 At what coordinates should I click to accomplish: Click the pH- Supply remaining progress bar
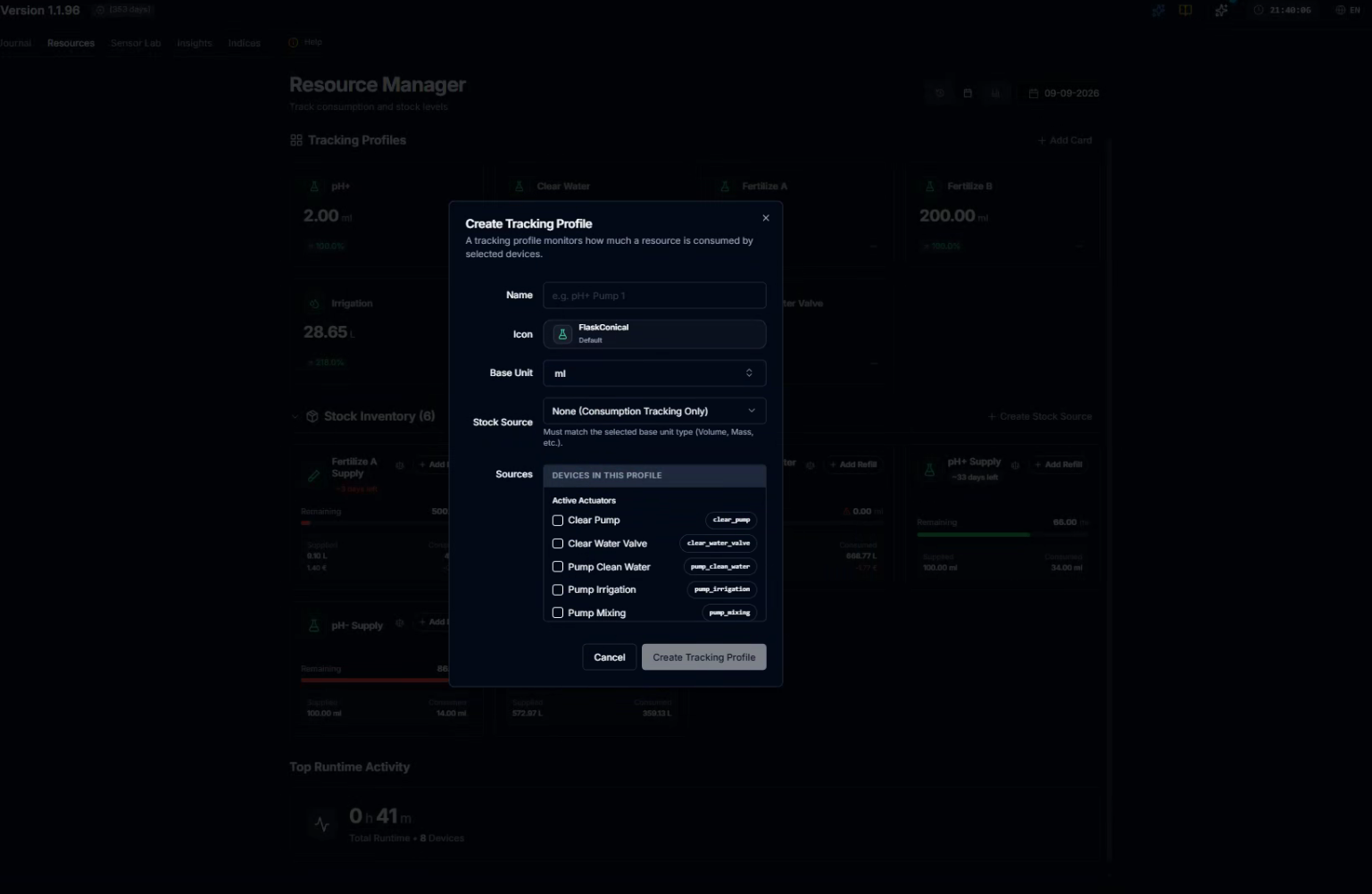coord(375,681)
